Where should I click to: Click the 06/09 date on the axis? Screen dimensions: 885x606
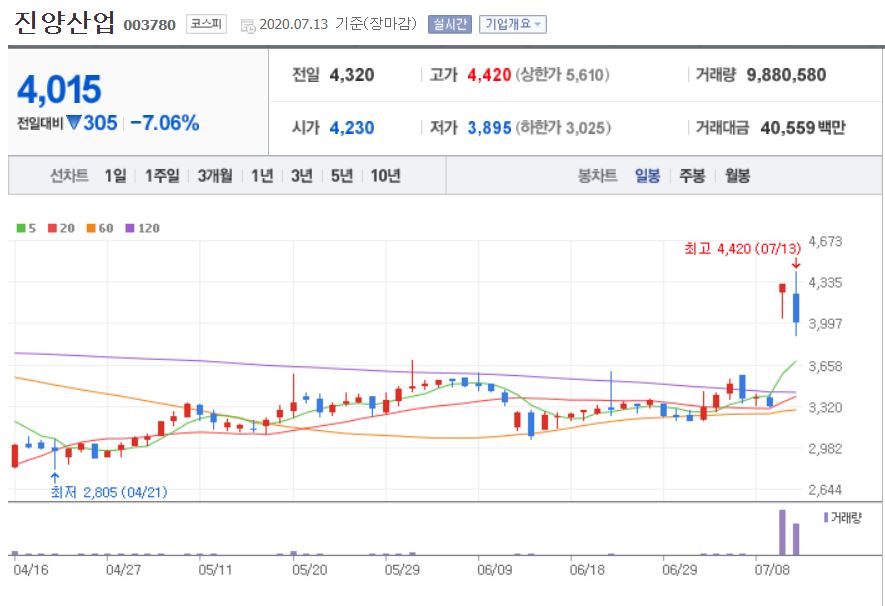[494, 569]
